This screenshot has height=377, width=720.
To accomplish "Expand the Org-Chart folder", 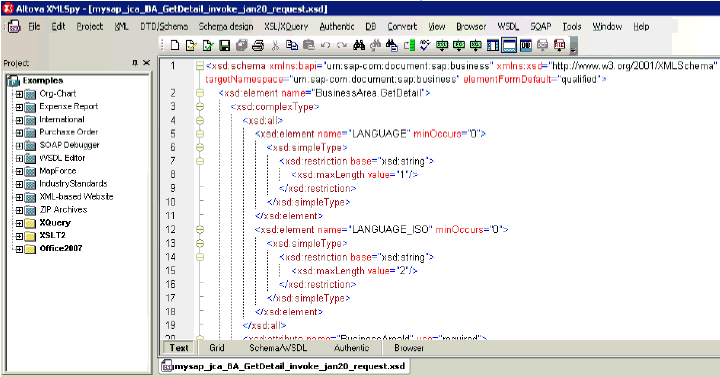I will (19, 95).
